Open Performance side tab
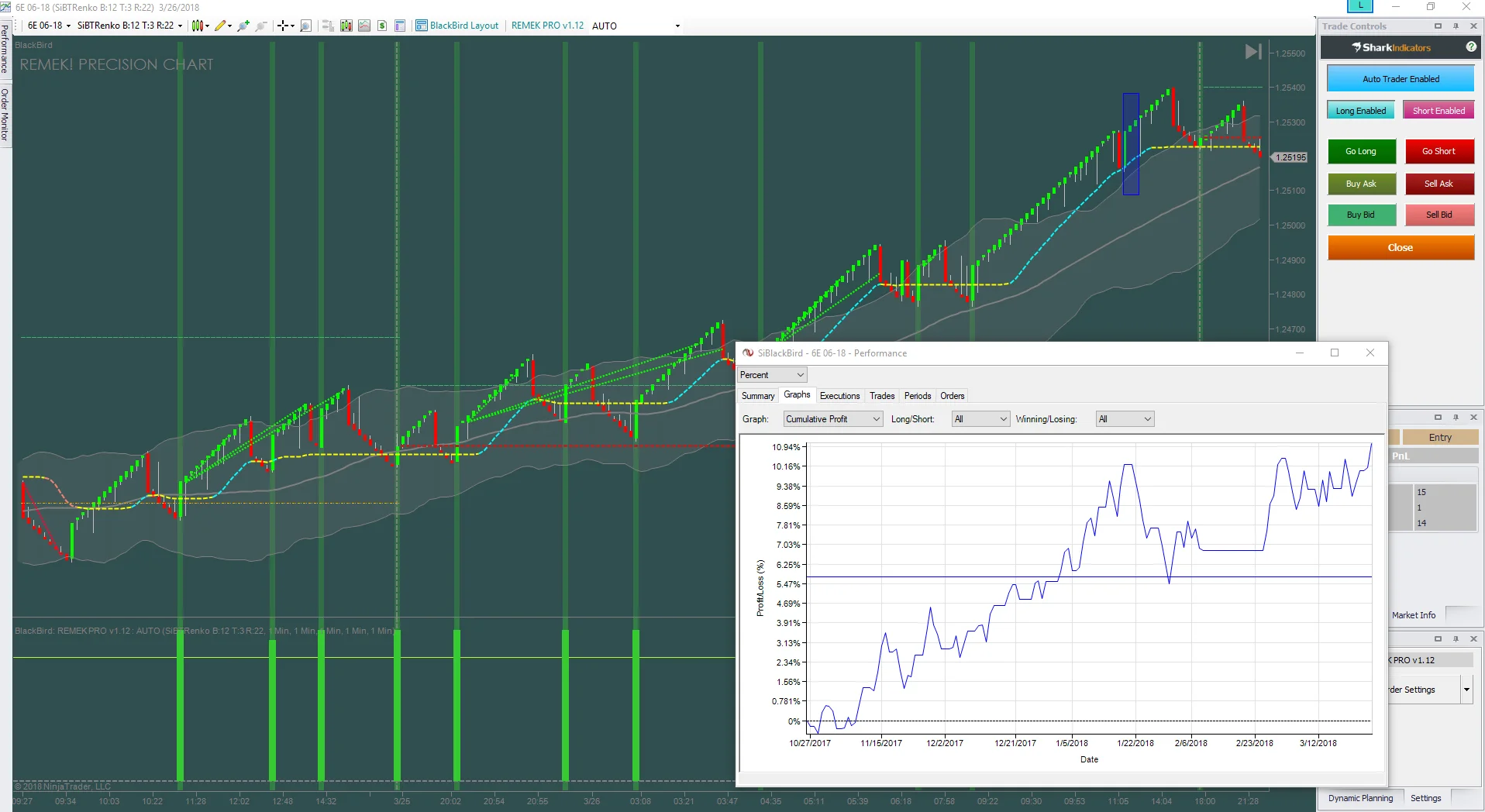This screenshot has height=812, width=1485. tap(5, 49)
